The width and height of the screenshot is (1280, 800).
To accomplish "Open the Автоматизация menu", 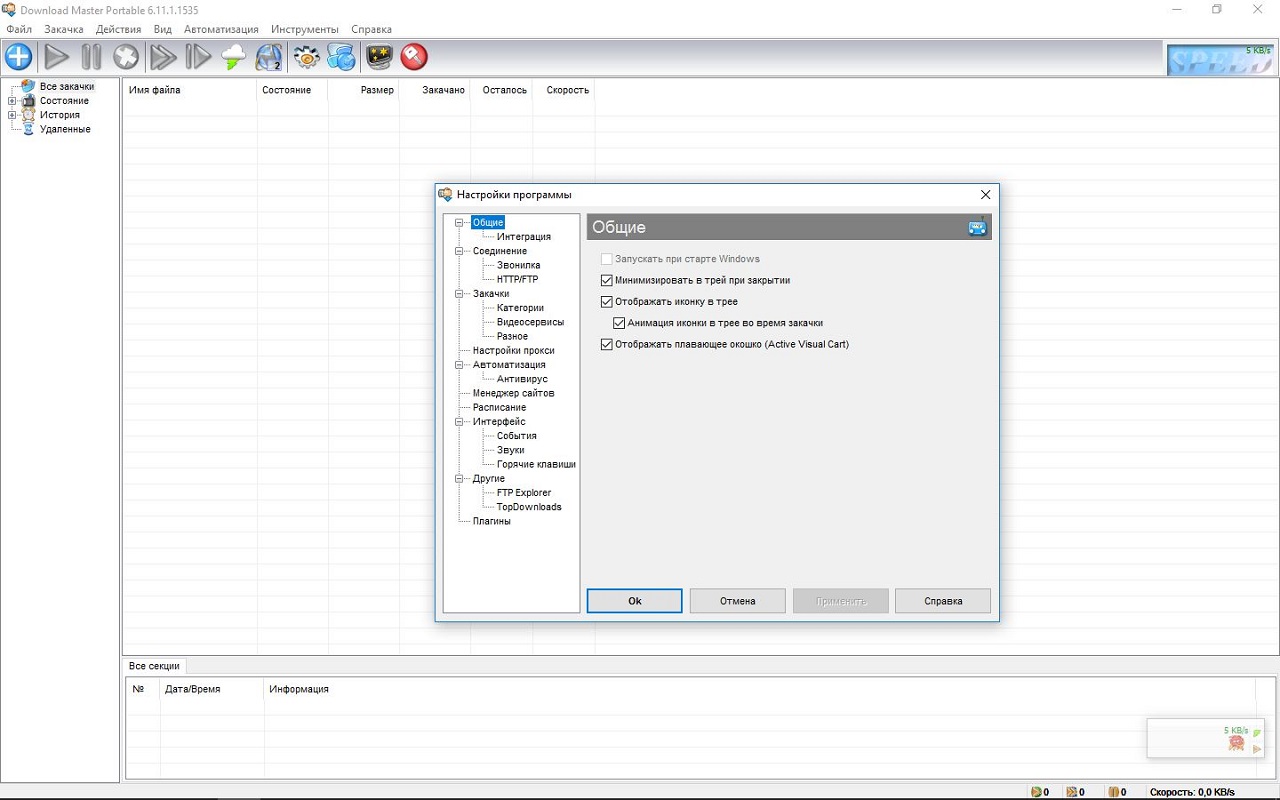I will [221, 29].
